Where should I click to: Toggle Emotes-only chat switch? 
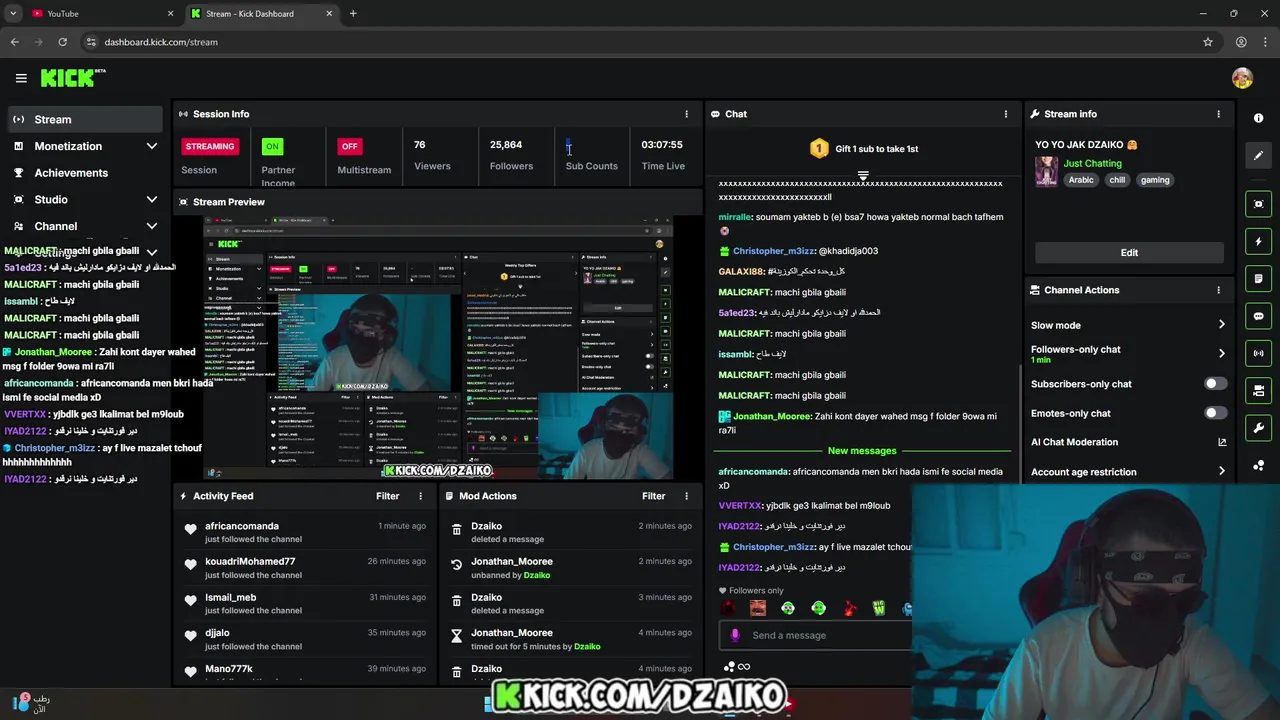click(x=1215, y=413)
